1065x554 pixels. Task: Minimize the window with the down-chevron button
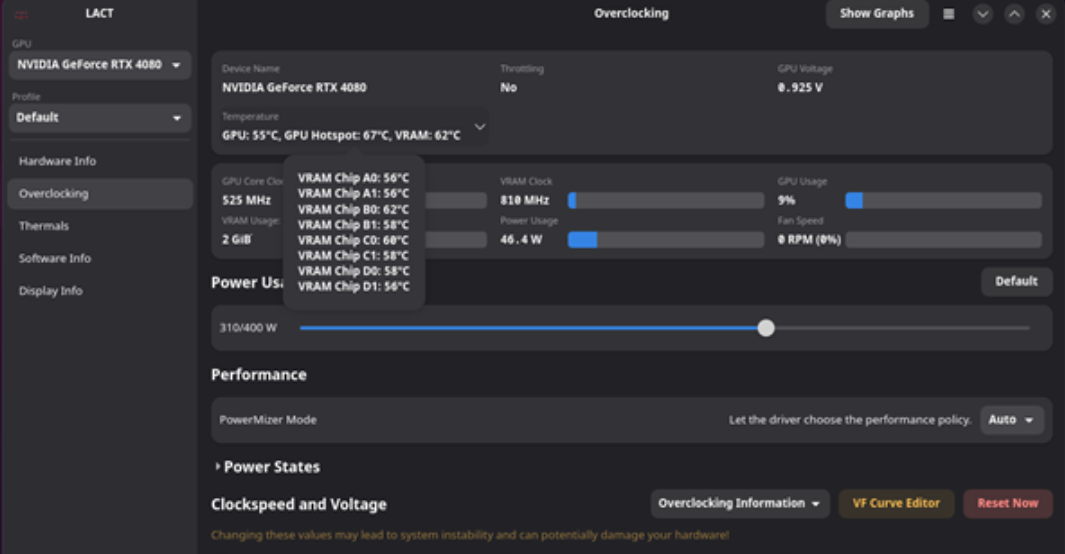[x=982, y=14]
